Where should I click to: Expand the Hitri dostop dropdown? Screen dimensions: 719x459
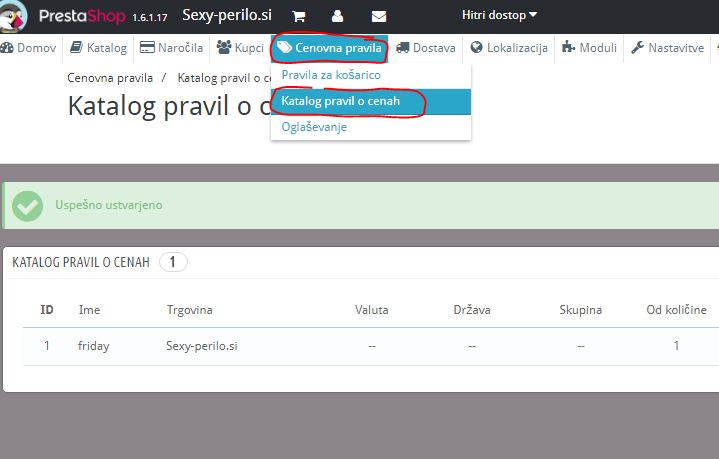point(499,15)
